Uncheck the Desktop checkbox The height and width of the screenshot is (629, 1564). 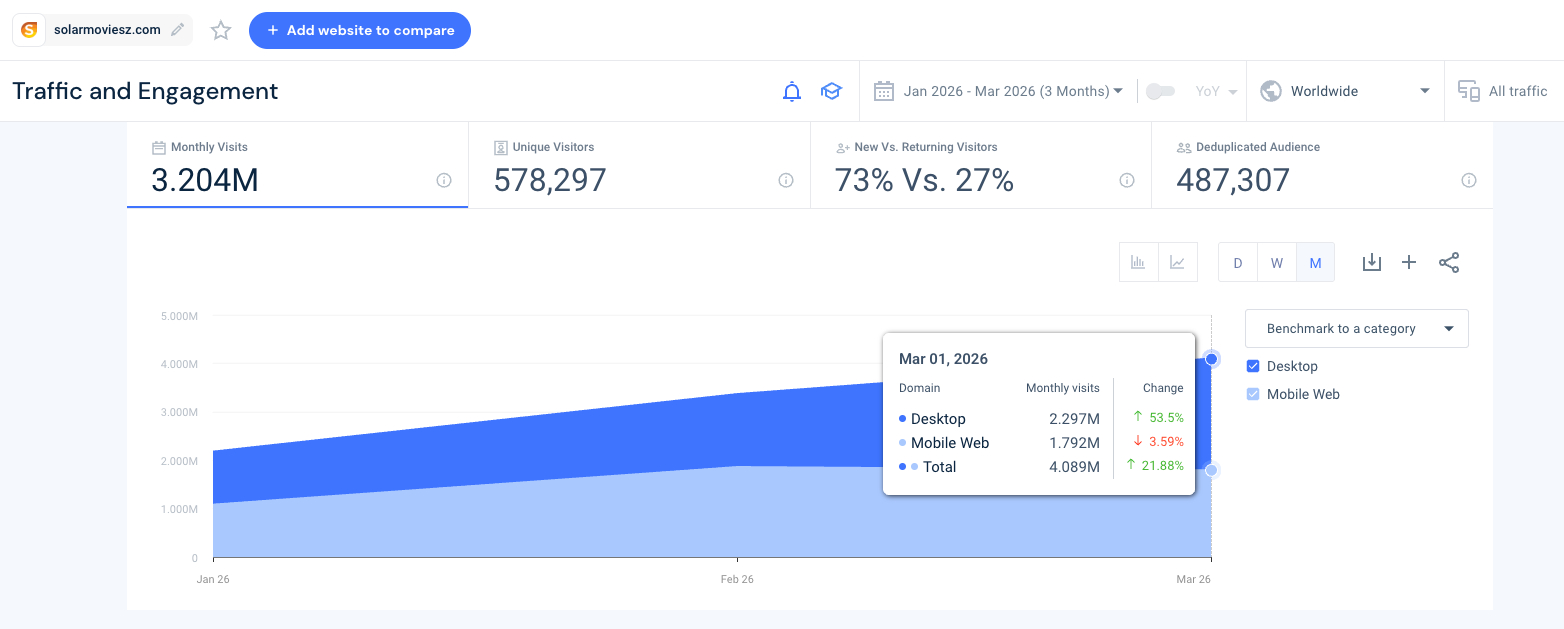[1253, 367]
